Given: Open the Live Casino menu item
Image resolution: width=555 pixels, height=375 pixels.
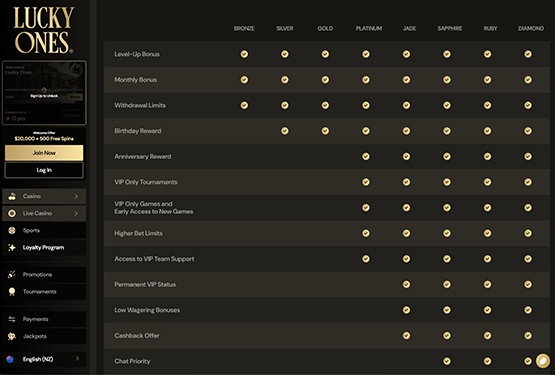Looking at the screenshot, I should [x=44, y=213].
